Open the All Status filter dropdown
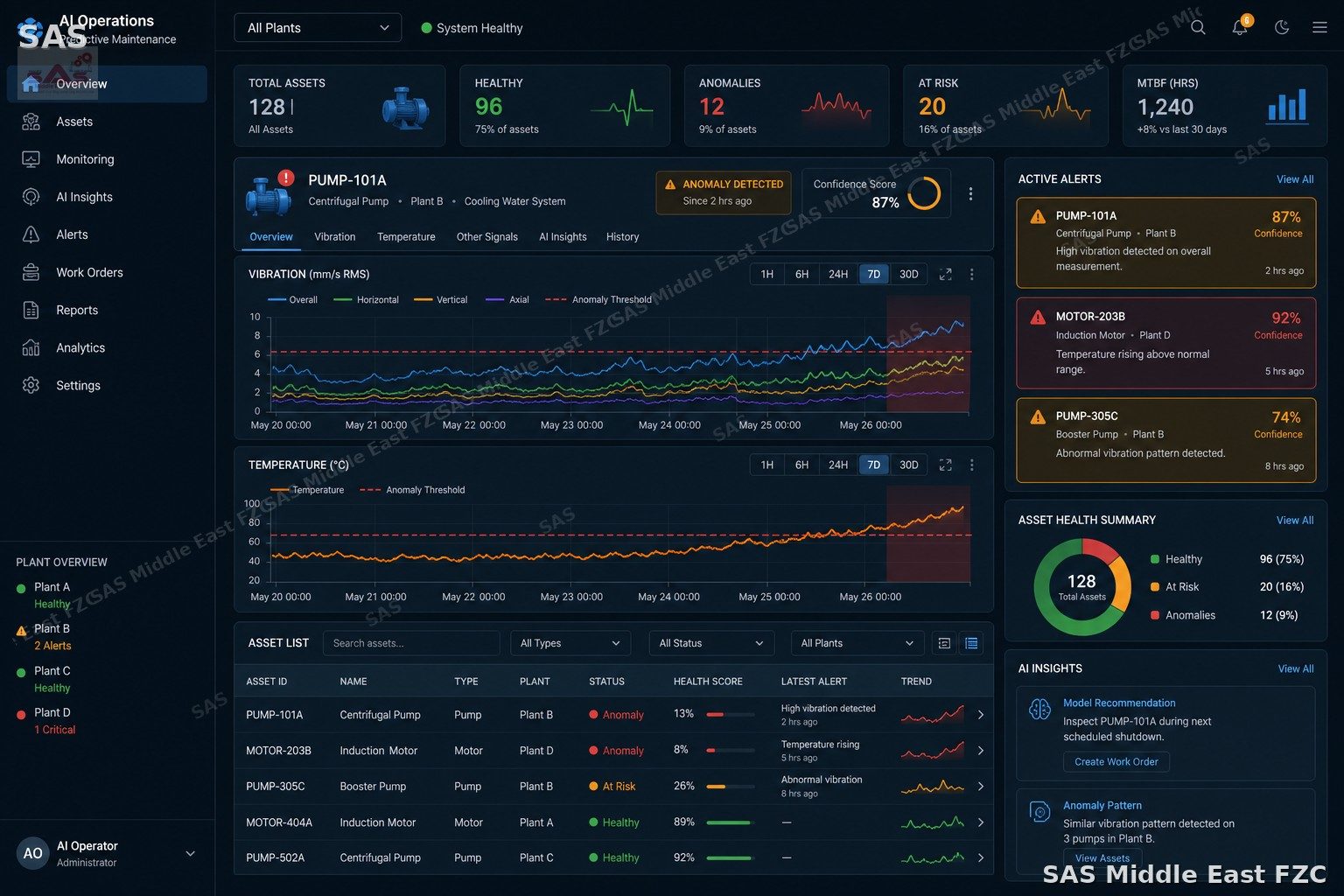 711,643
